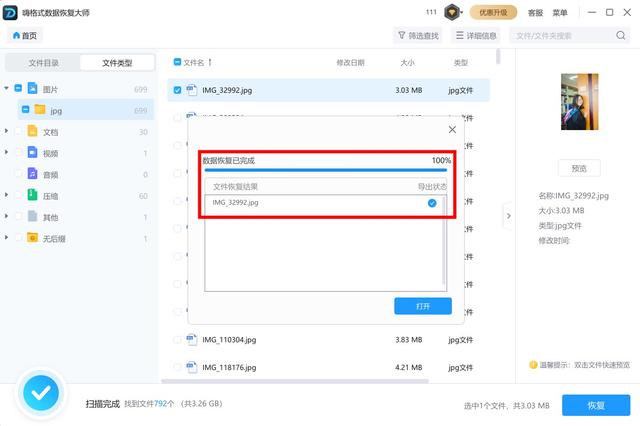Check the 无后缀 category checkbox
Screen dimensions: 640x426
18,237
